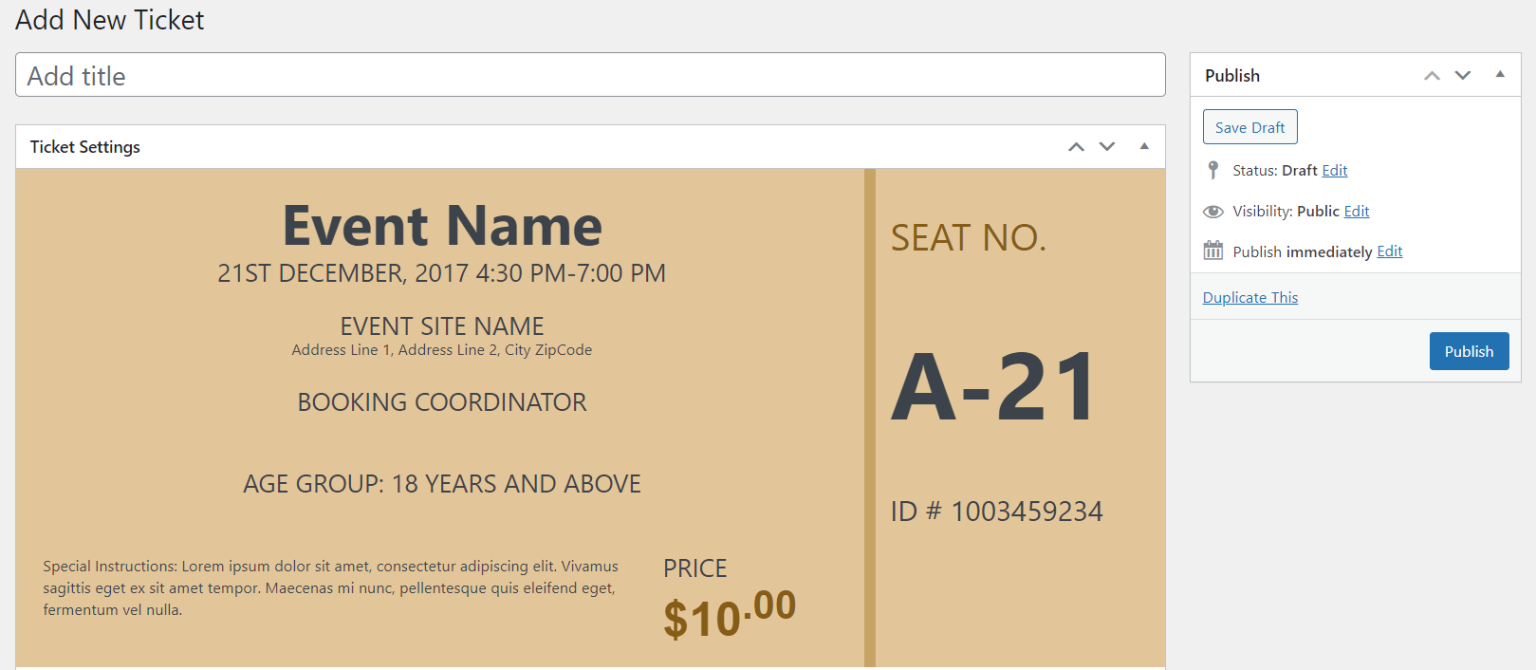The height and width of the screenshot is (670, 1536).
Task: Move the Ticket Settings panel down
Action: 1107,146
